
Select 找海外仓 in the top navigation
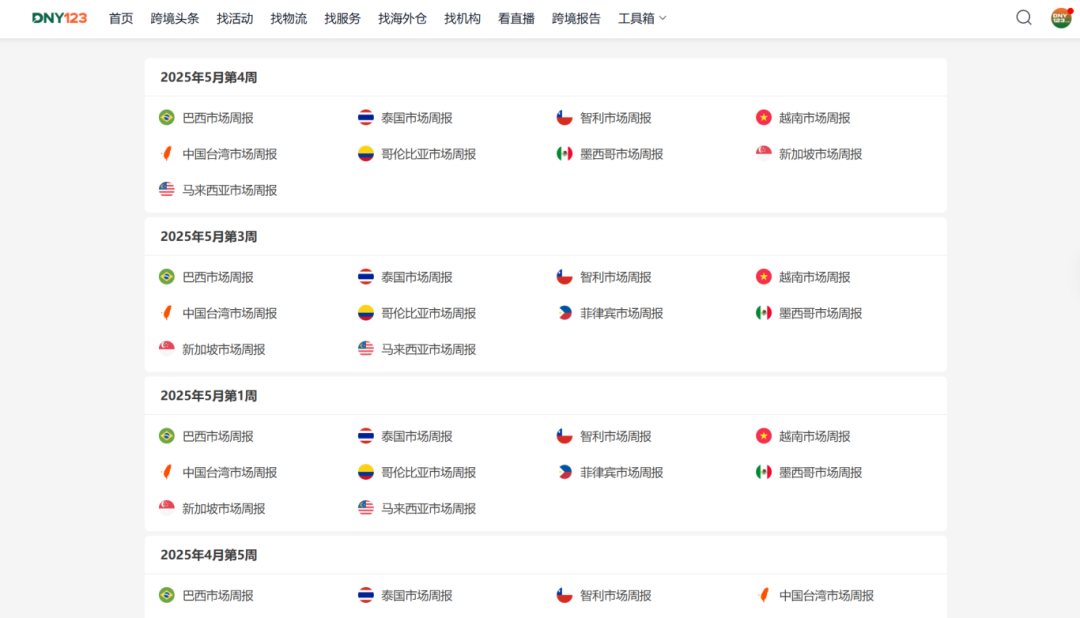click(x=402, y=18)
